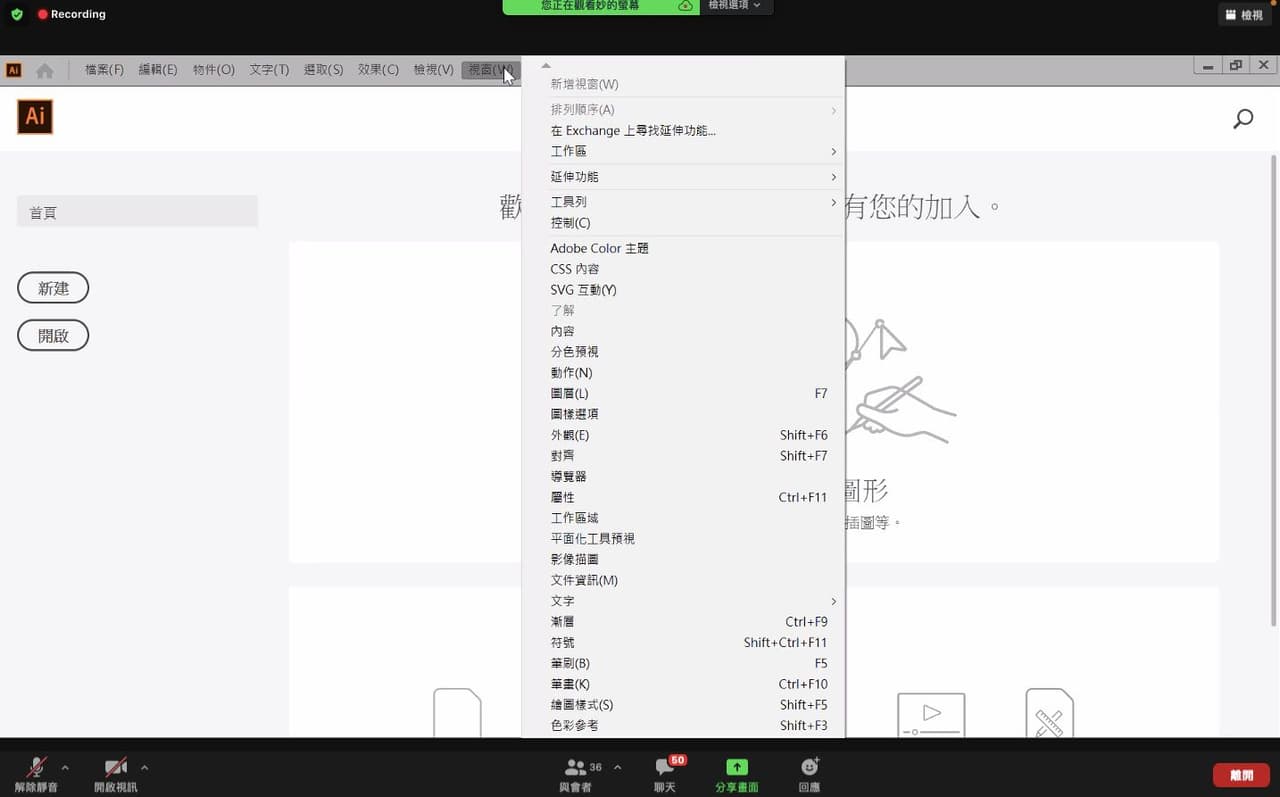This screenshot has height=797, width=1280.
Task: Open 漸層 panel
Action: click(684, 622)
